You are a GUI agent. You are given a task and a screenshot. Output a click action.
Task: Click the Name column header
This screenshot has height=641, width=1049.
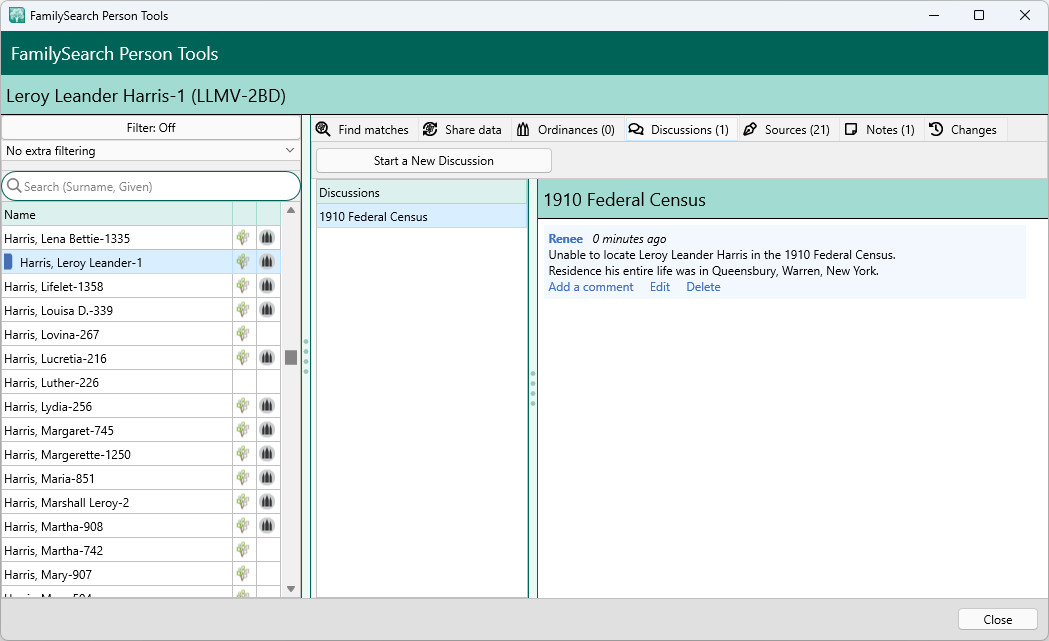click(117, 215)
